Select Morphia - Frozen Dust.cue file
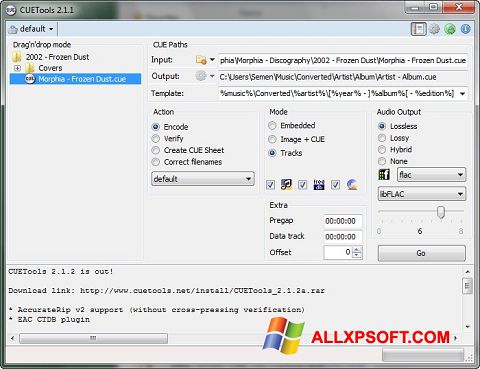The height and width of the screenshot is (369, 480). tap(82, 79)
